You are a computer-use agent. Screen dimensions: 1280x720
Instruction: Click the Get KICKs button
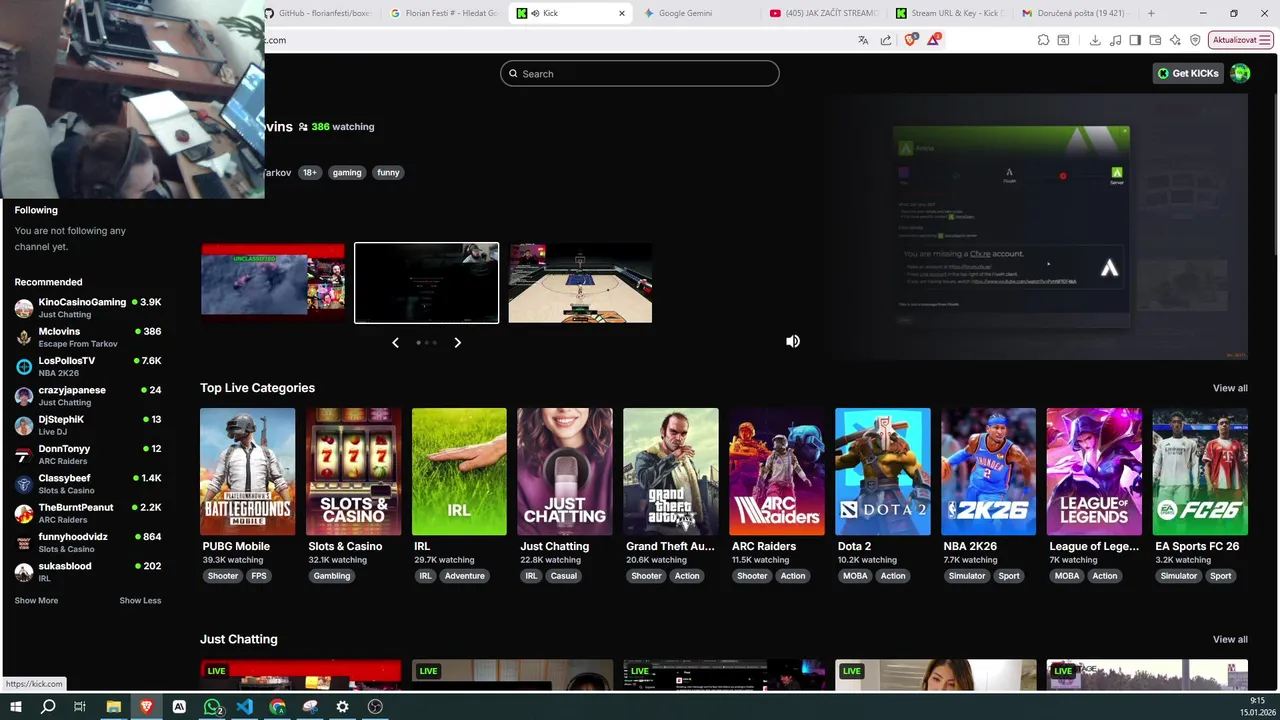pos(1188,73)
